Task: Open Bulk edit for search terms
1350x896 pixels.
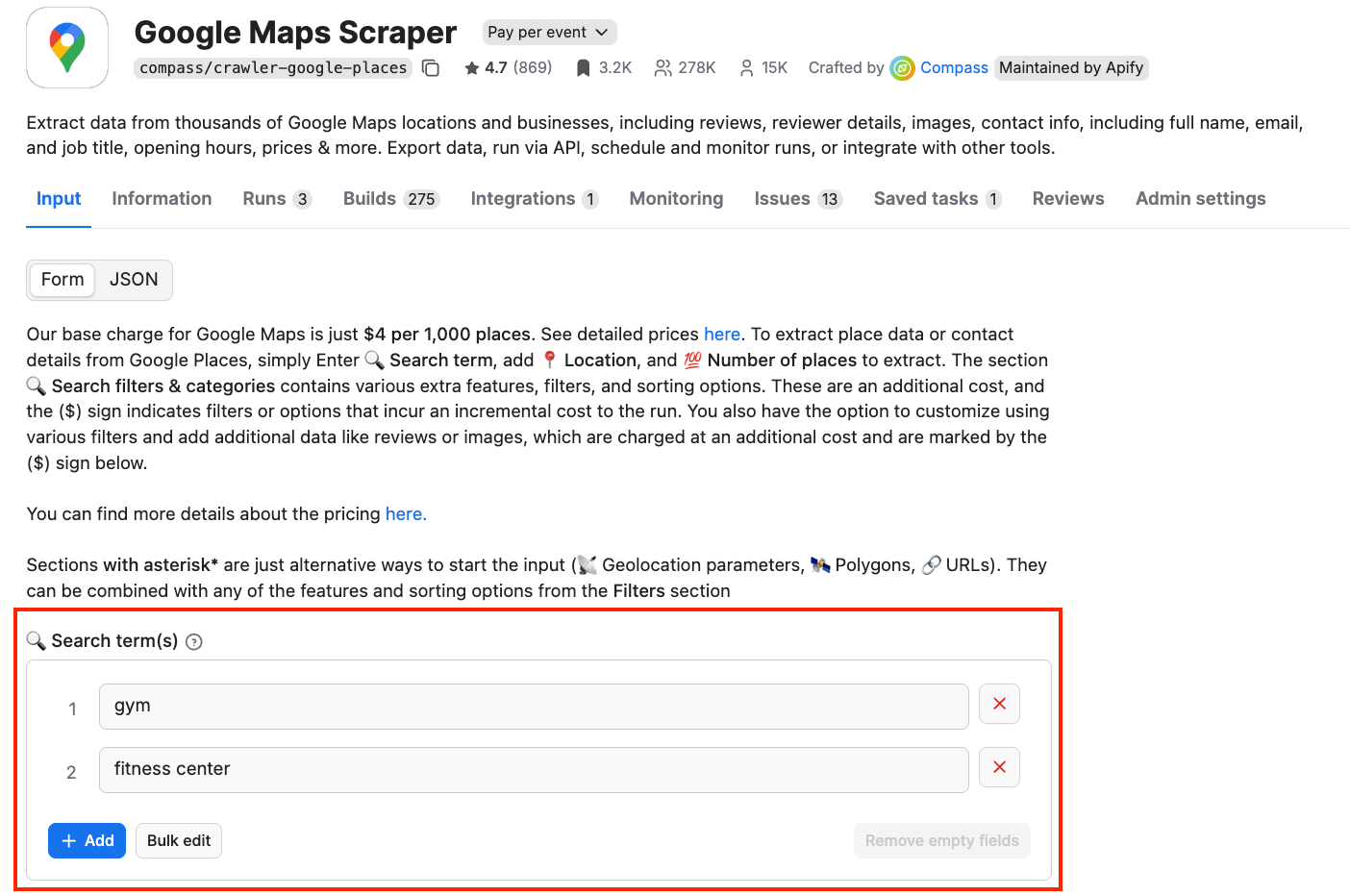Action: coord(178,840)
